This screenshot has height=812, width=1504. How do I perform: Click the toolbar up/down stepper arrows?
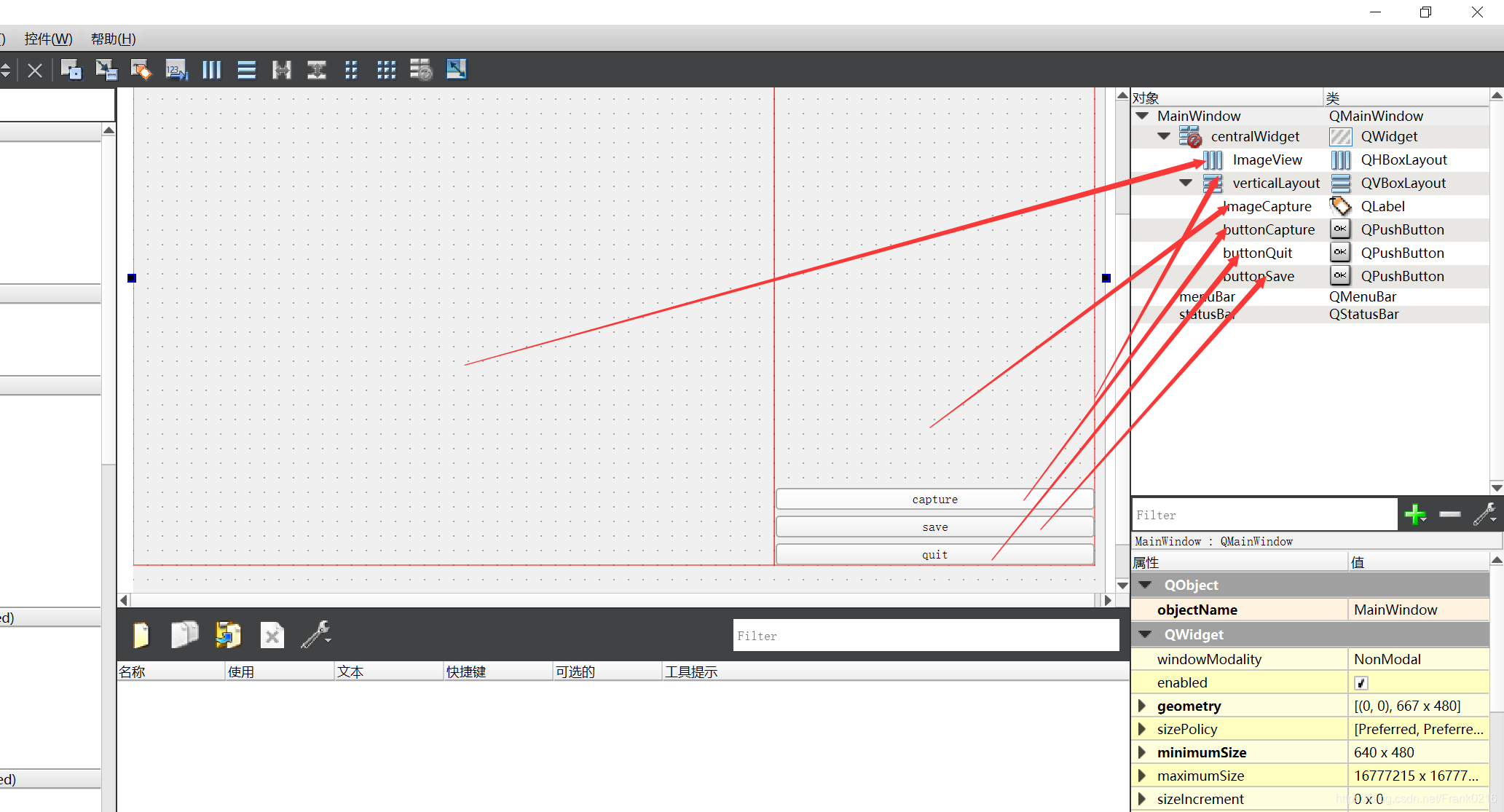[x=6, y=70]
